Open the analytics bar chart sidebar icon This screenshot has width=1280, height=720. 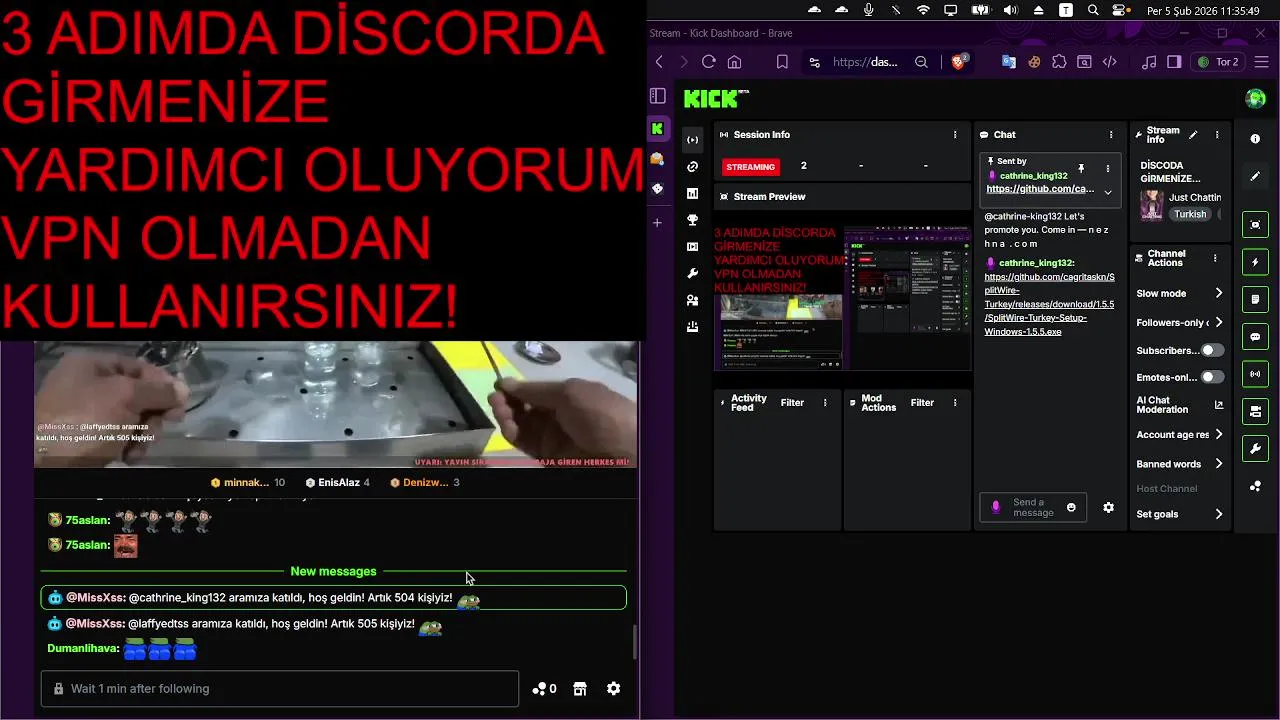(x=692, y=193)
